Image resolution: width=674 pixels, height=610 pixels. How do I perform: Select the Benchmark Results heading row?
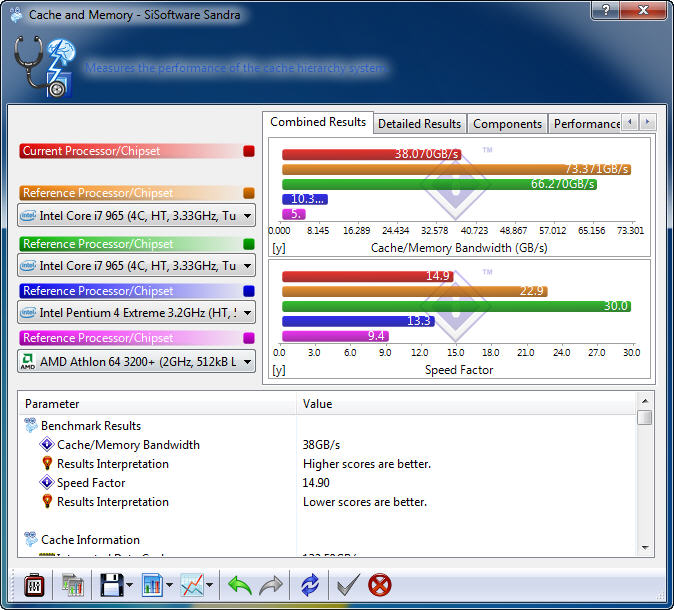[329, 426]
